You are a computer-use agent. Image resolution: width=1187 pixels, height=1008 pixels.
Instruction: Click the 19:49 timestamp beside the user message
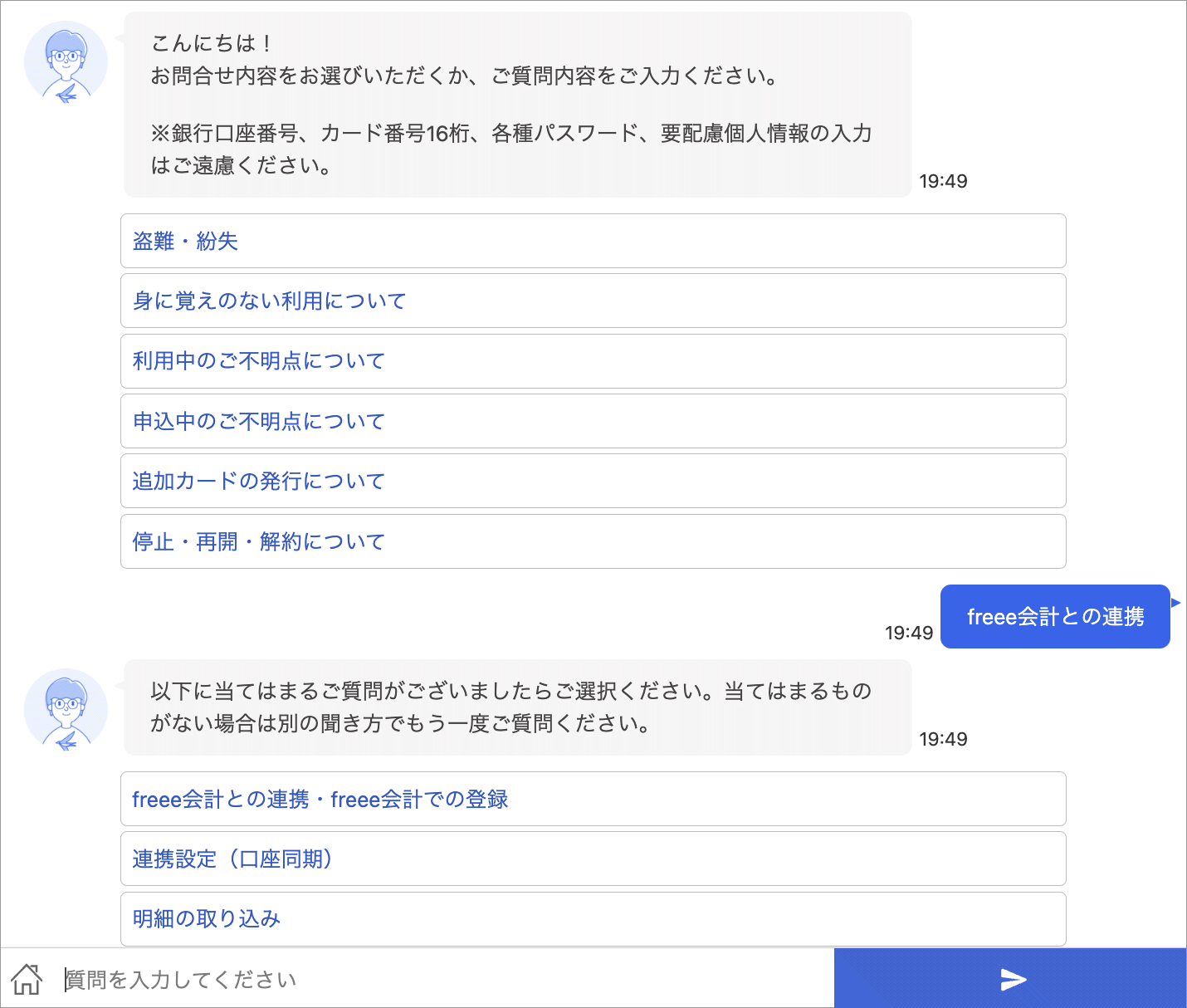(x=909, y=633)
